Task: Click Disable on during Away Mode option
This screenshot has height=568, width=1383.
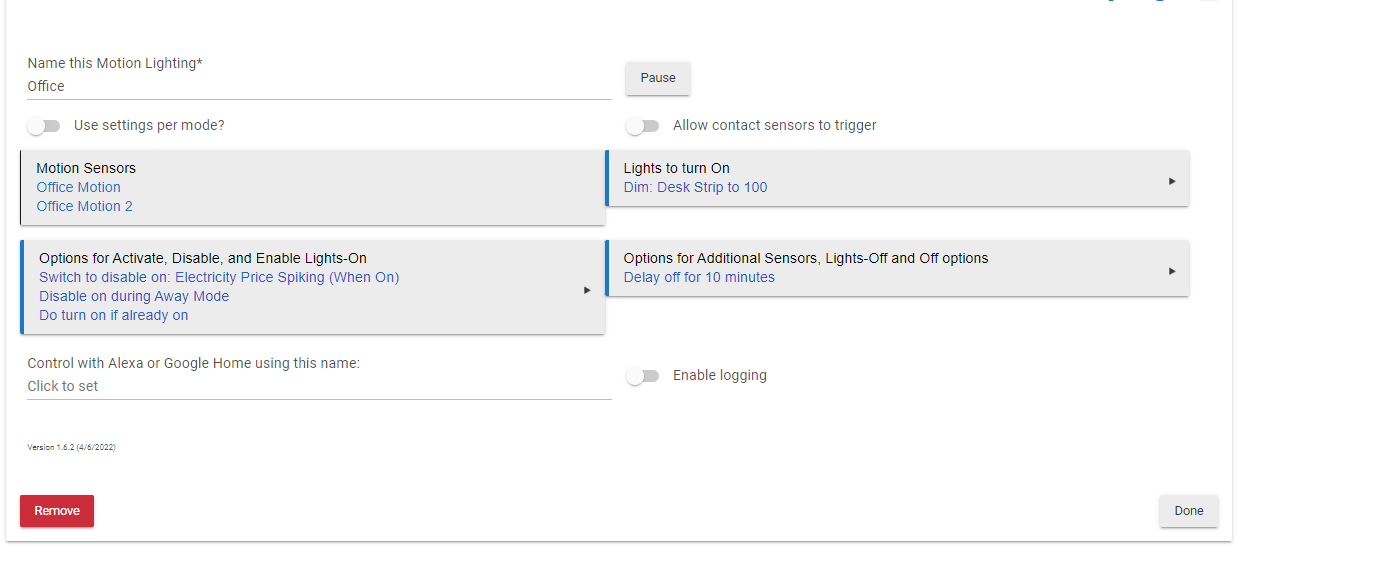Action: [134, 296]
